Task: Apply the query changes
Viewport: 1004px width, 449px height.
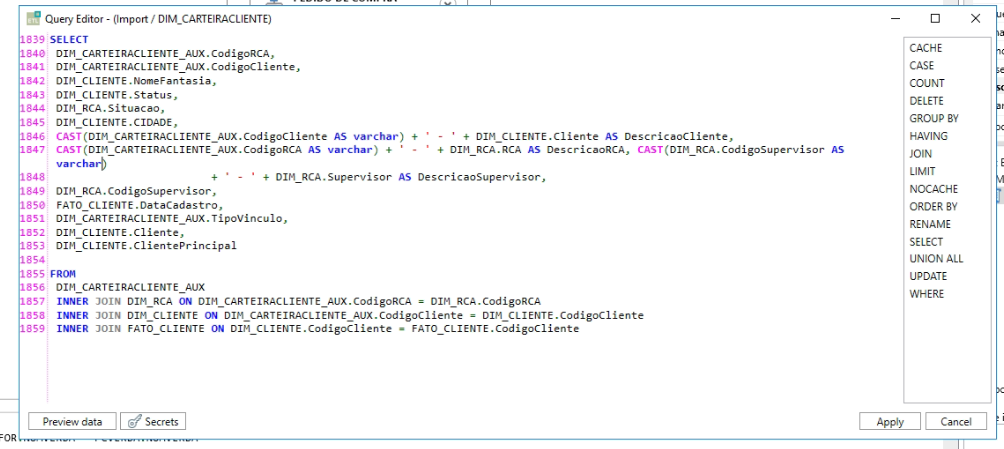Action: (890, 421)
